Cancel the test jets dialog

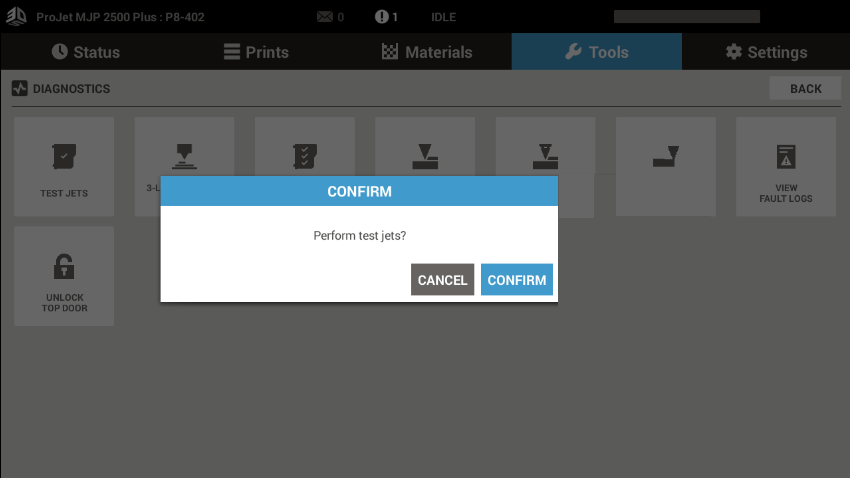pos(442,280)
